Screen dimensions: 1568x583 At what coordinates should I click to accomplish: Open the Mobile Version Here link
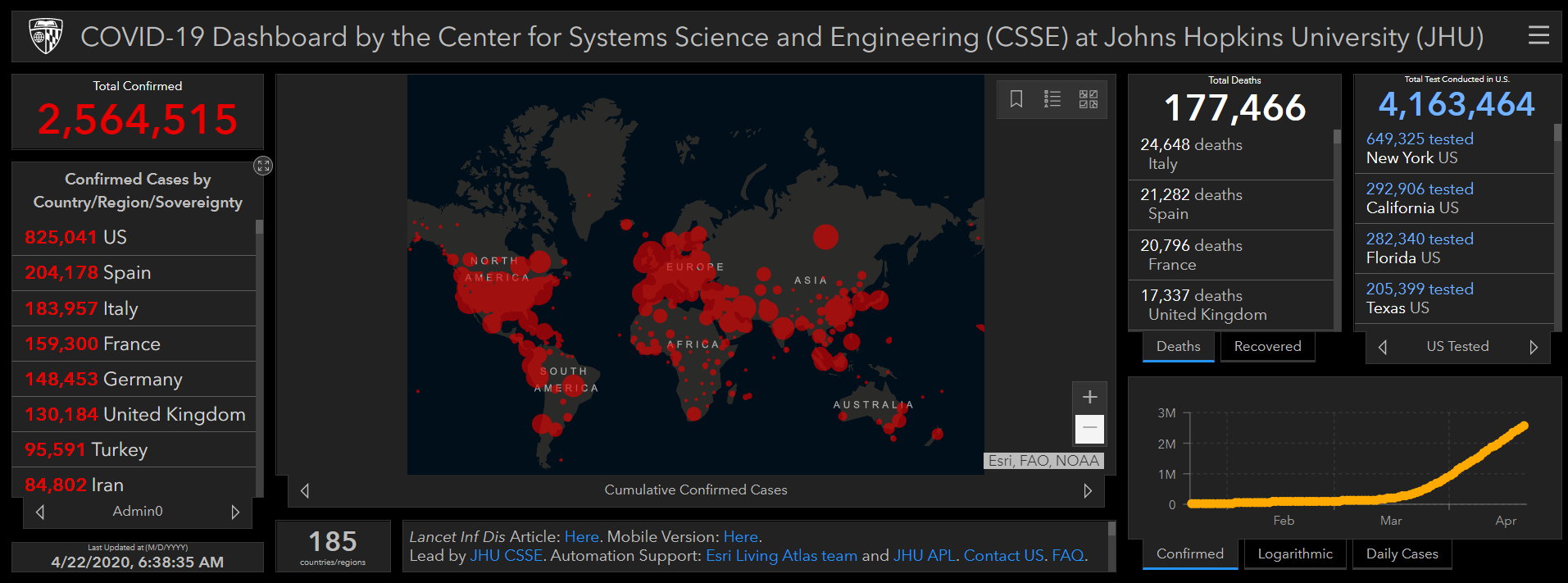[x=741, y=536]
